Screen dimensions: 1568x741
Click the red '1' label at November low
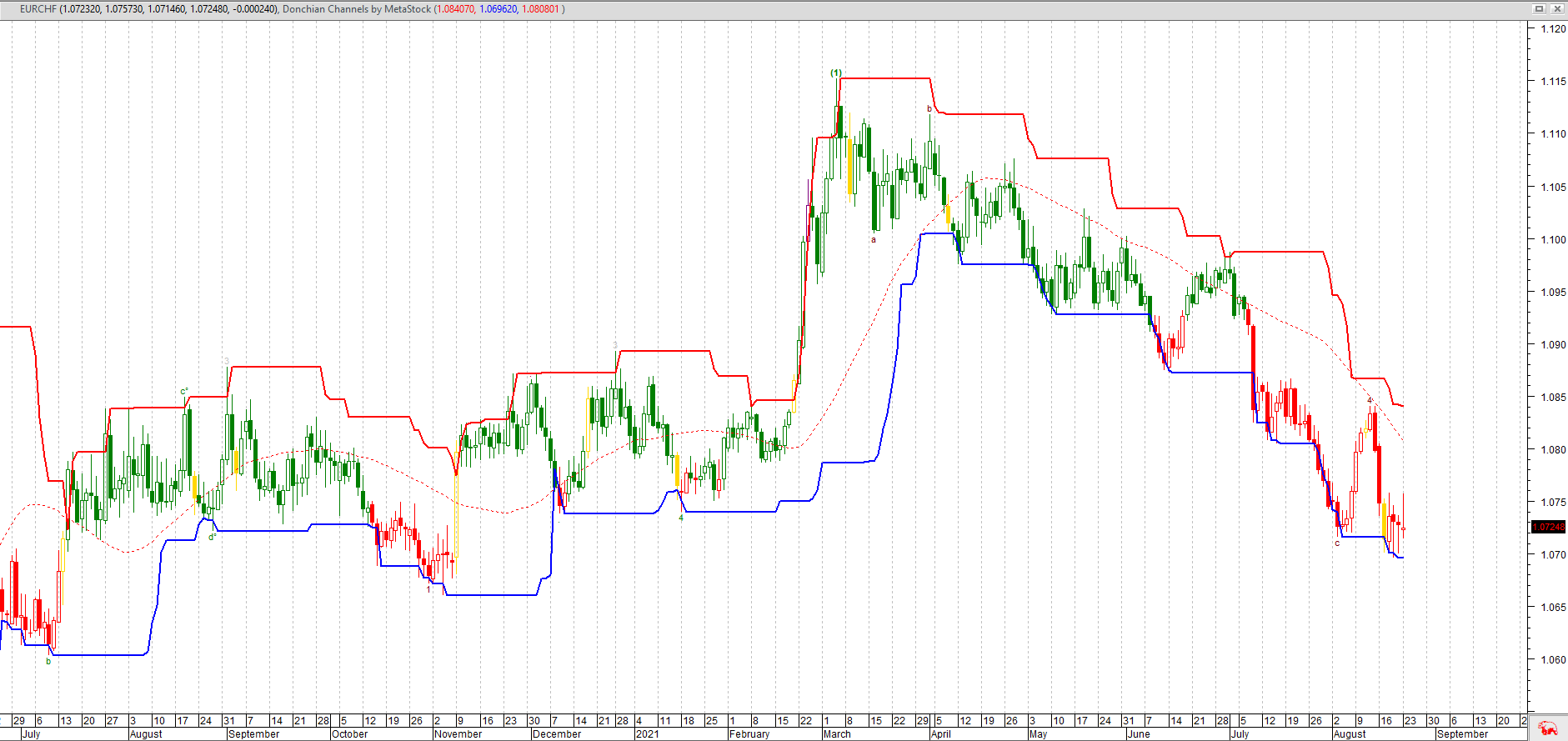point(428,589)
